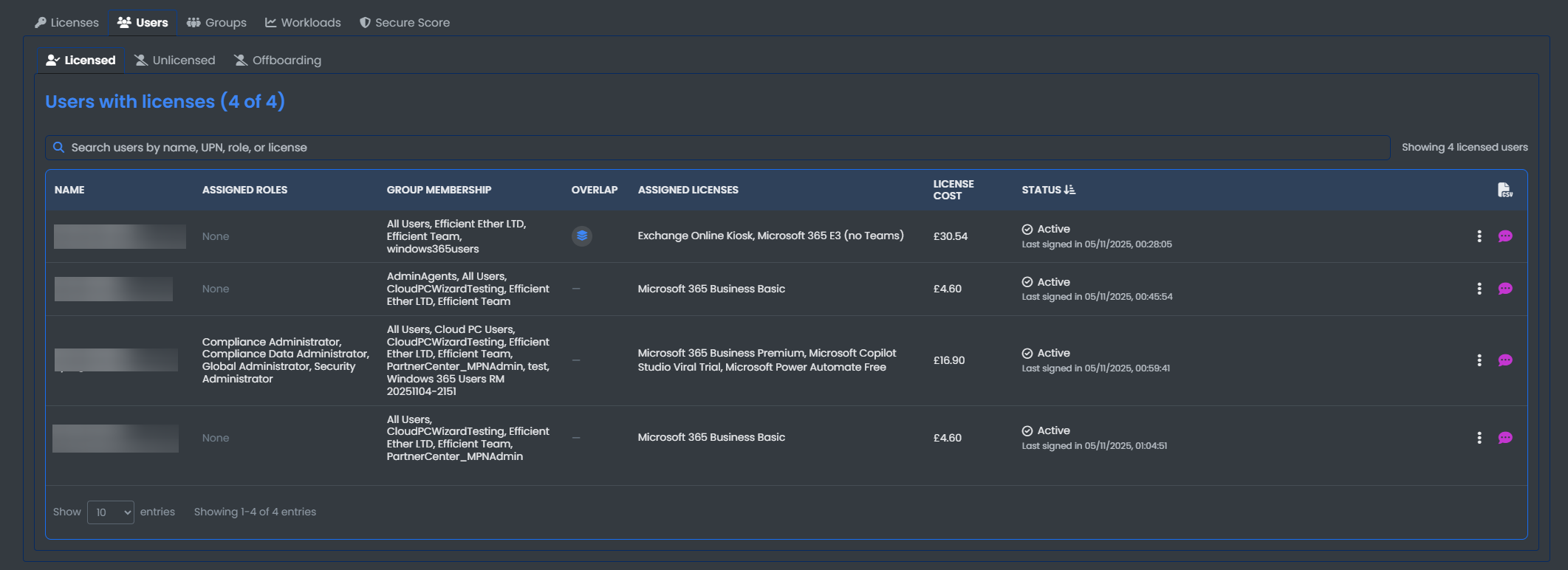
Task: Click the license overlap icon in first row
Action: click(582, 236)
